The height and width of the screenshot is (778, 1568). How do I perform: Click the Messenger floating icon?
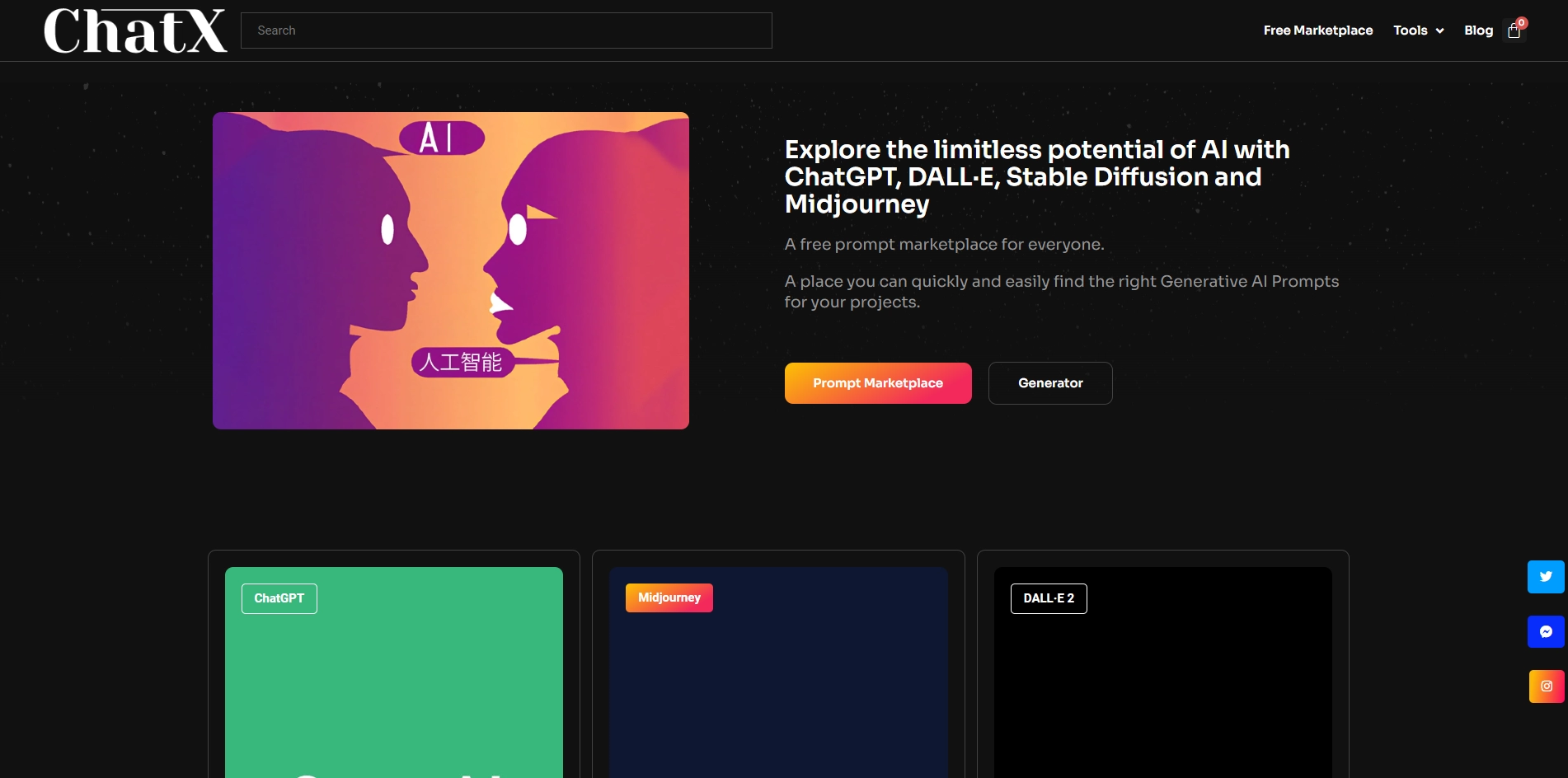[x=1546, y=632]
